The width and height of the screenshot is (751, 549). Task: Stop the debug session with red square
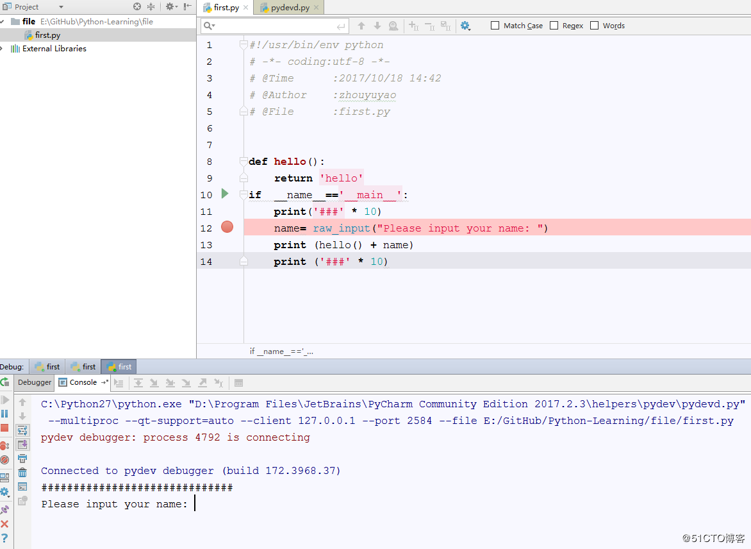(x=5, y=428)
